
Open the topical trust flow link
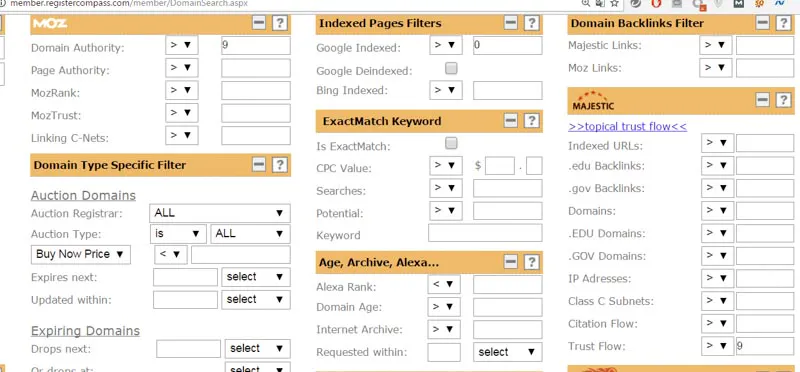[x=628, y=127]
